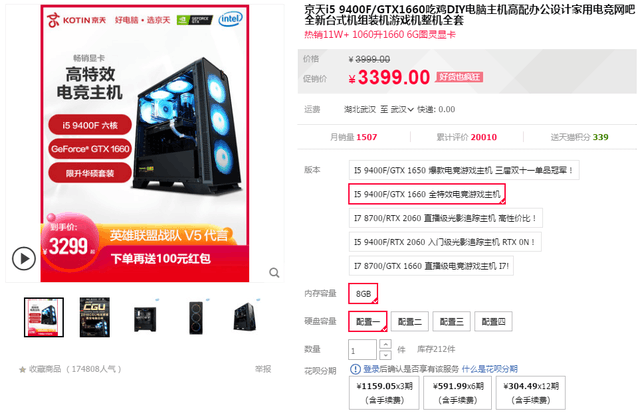640x415 pixels.
Task: Decrease quantity with the down arrow
Action: pos(385,355)
